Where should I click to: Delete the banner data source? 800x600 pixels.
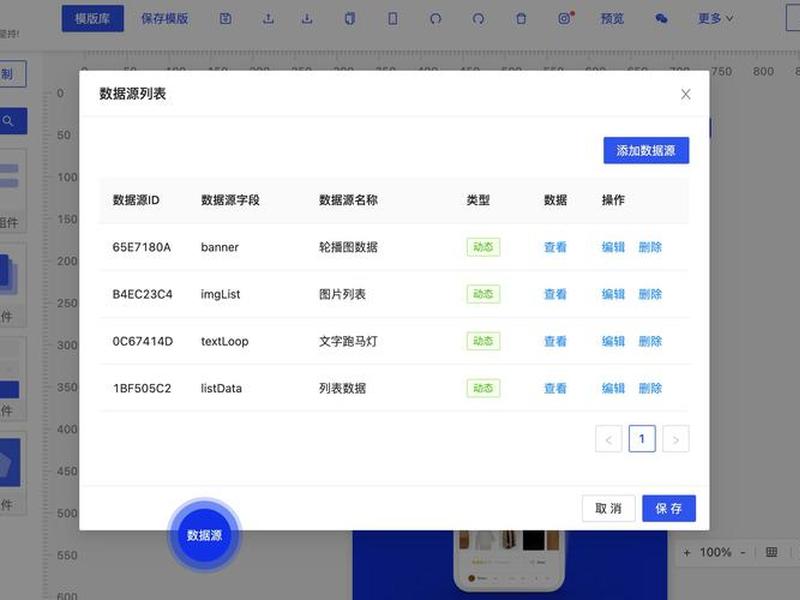click(x=650, y=247)
